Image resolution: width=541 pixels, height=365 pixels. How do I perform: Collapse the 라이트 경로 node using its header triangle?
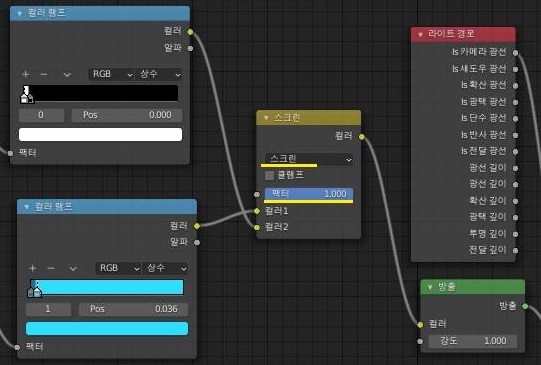(x=420, y=34)
